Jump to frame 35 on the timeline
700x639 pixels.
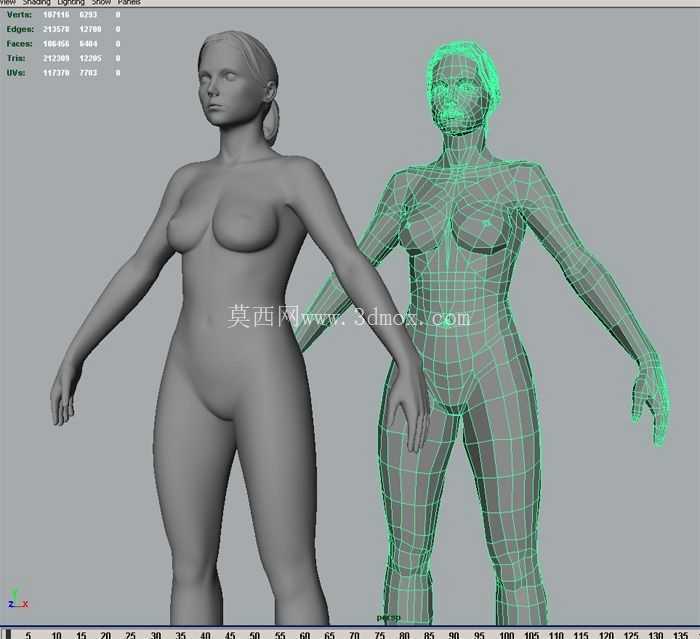point(180,635)
